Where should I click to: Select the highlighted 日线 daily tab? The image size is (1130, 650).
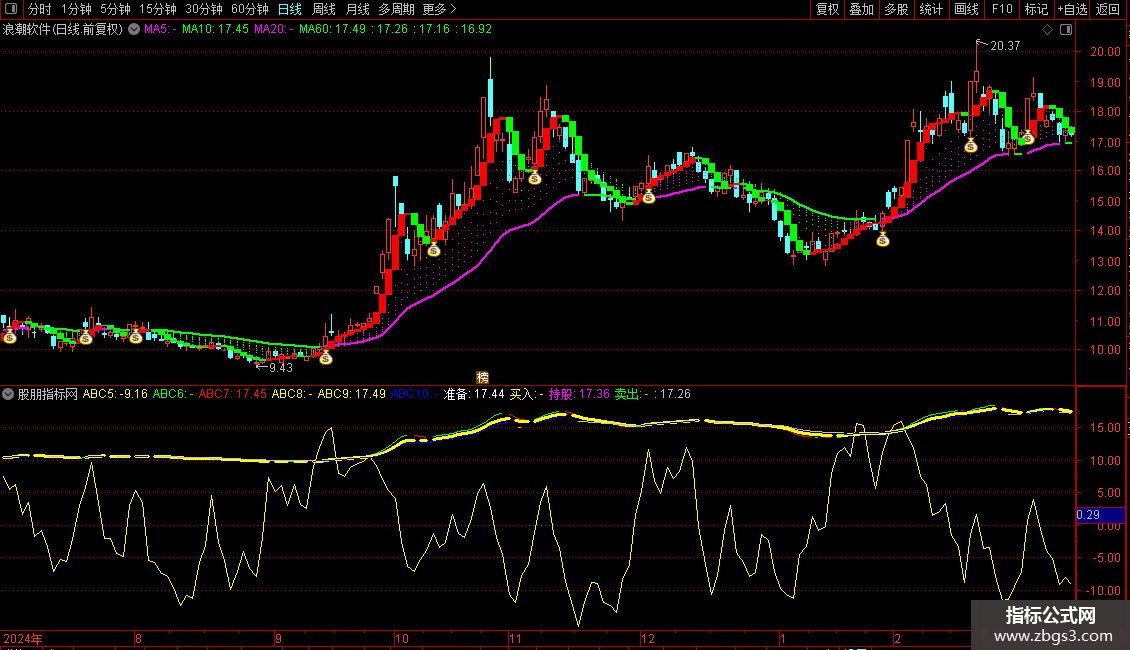(x=290, y=9)
